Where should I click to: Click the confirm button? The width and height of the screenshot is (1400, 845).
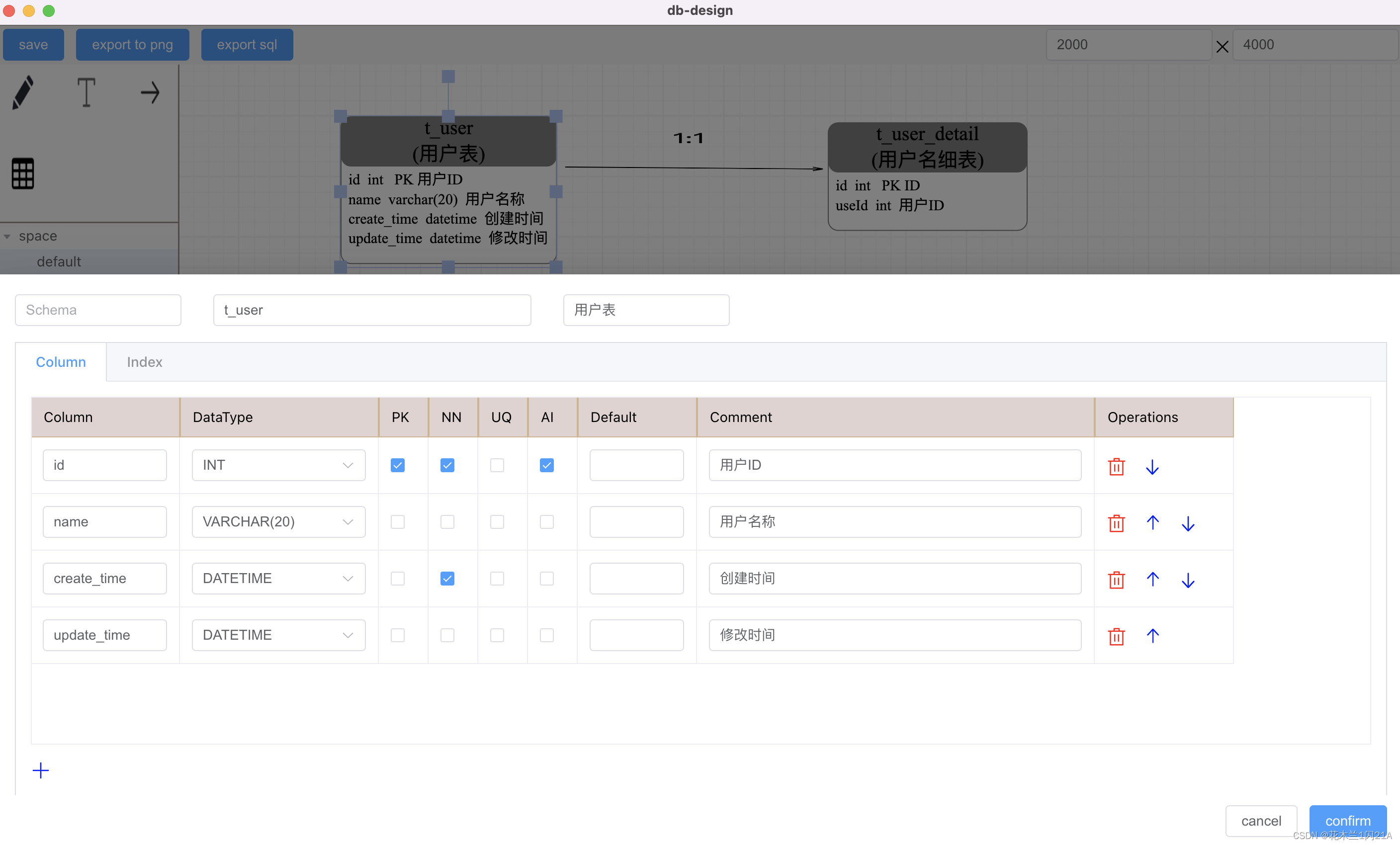click(x=1347, y=820)
